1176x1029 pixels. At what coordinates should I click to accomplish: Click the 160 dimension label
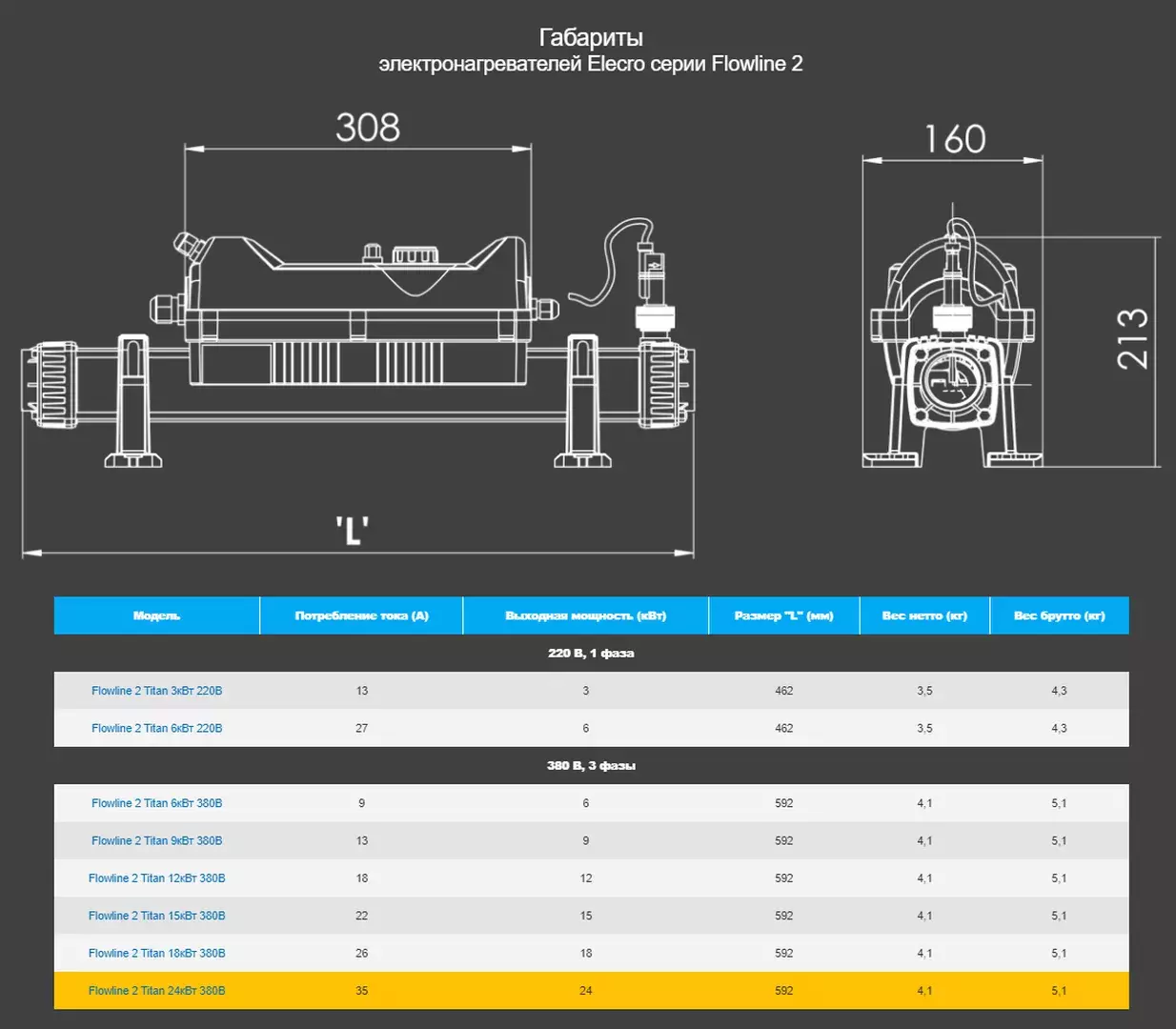955,139
